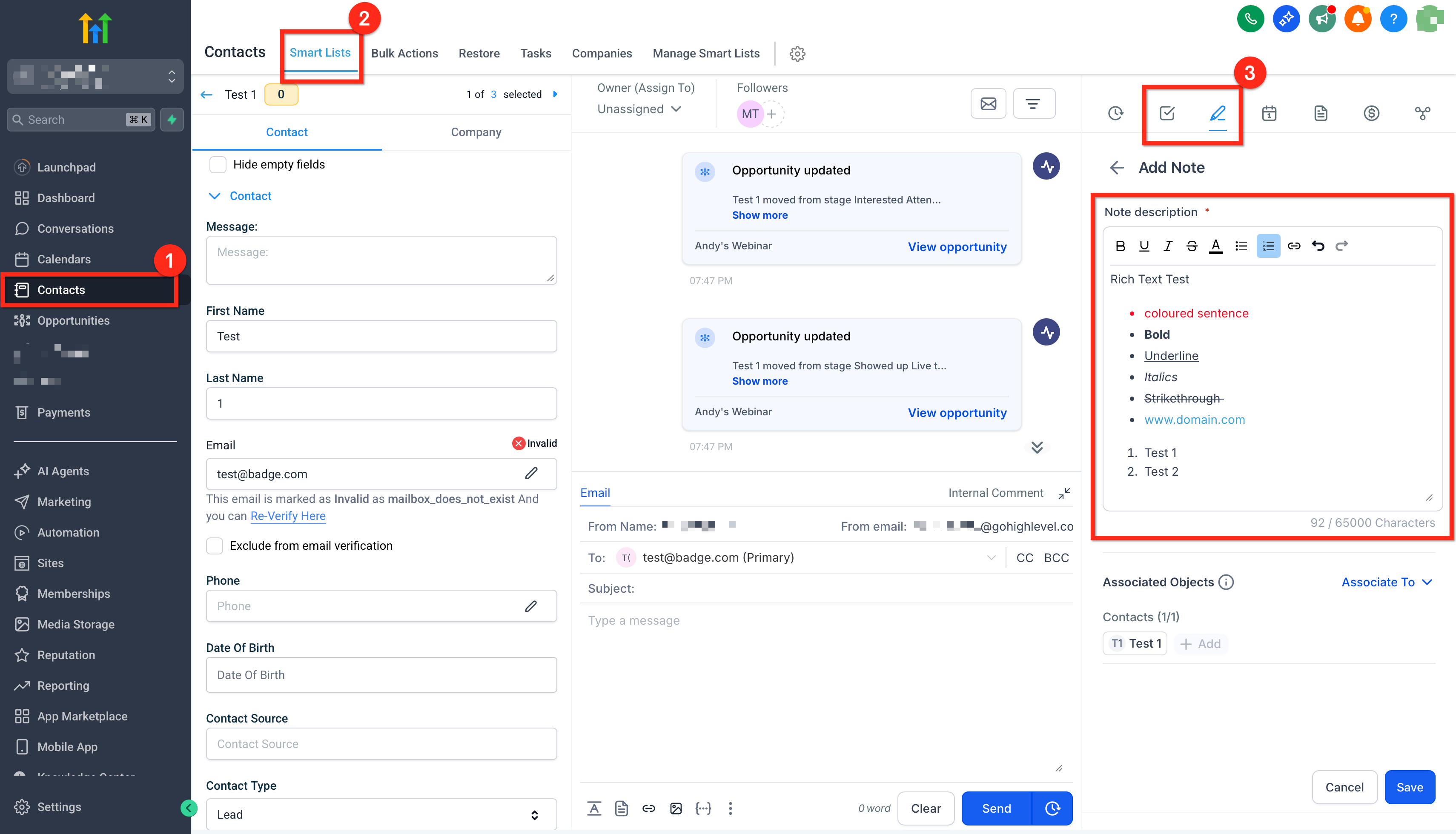The width and height of the screenshot is (1456, 834).
Task: Enable Exclude from email verification checkbox
Action: point(214,546)
